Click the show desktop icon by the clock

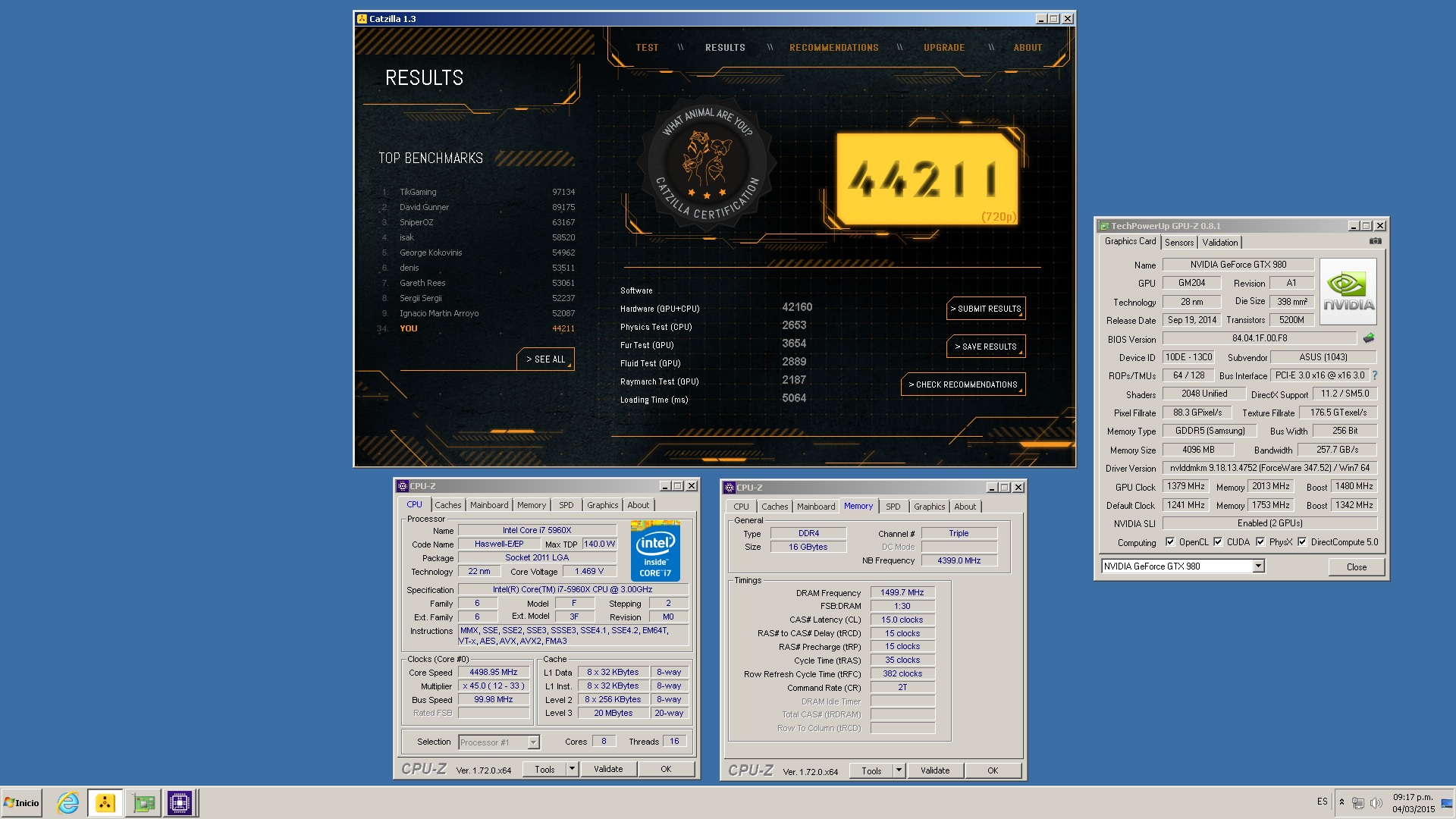[1447, 803]
